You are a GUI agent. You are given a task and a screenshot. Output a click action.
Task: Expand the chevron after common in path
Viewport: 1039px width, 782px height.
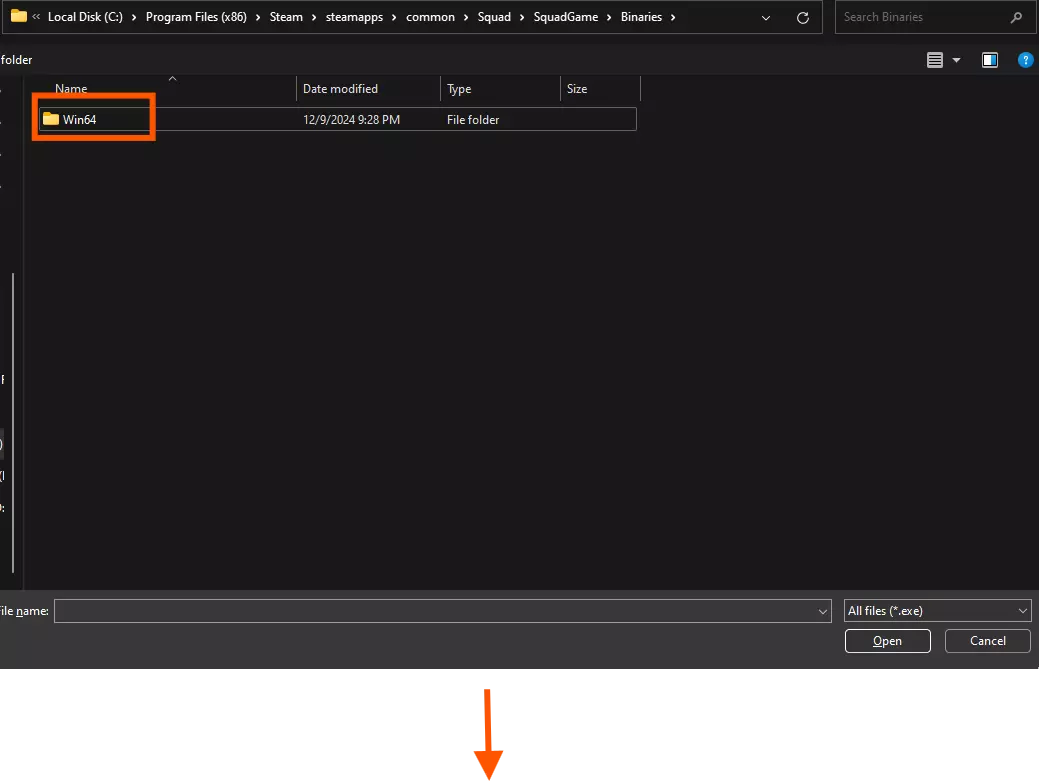point(466,17)
